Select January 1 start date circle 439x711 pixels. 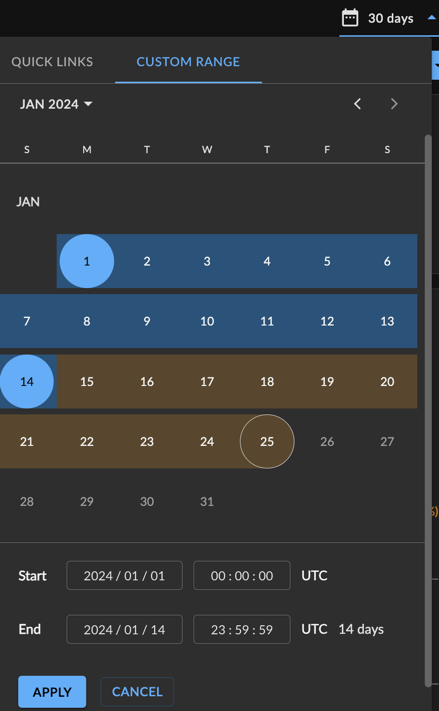click(x=87, y=261)
